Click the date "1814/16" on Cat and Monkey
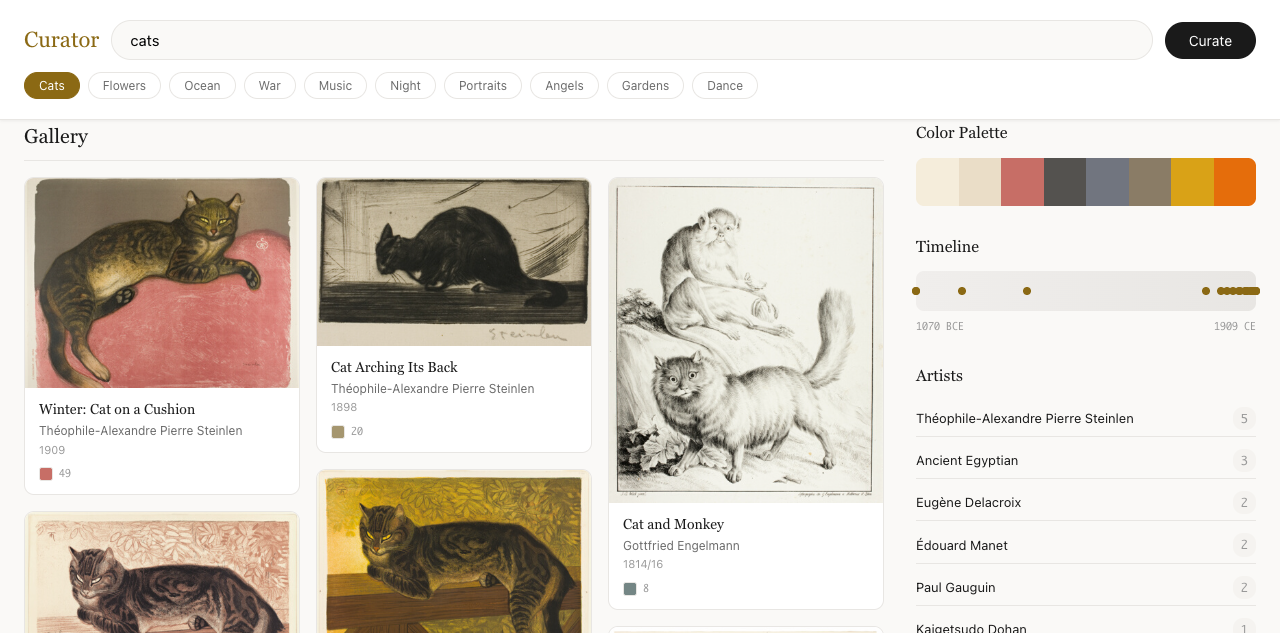Viewport: 1280px width, 633px height. [643, 565]
